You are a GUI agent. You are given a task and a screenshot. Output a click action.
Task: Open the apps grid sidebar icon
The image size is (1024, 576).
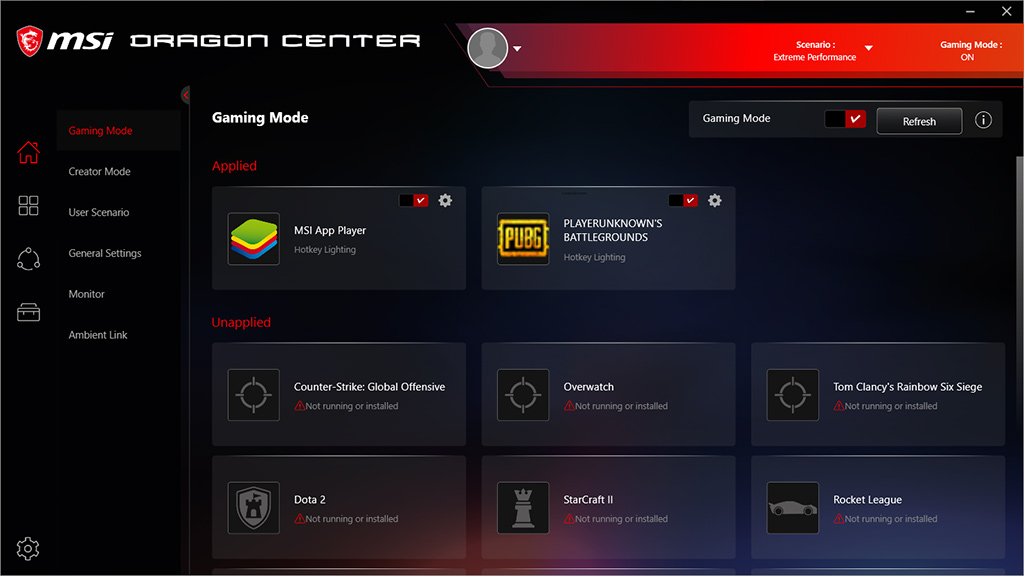click(28, 206)
